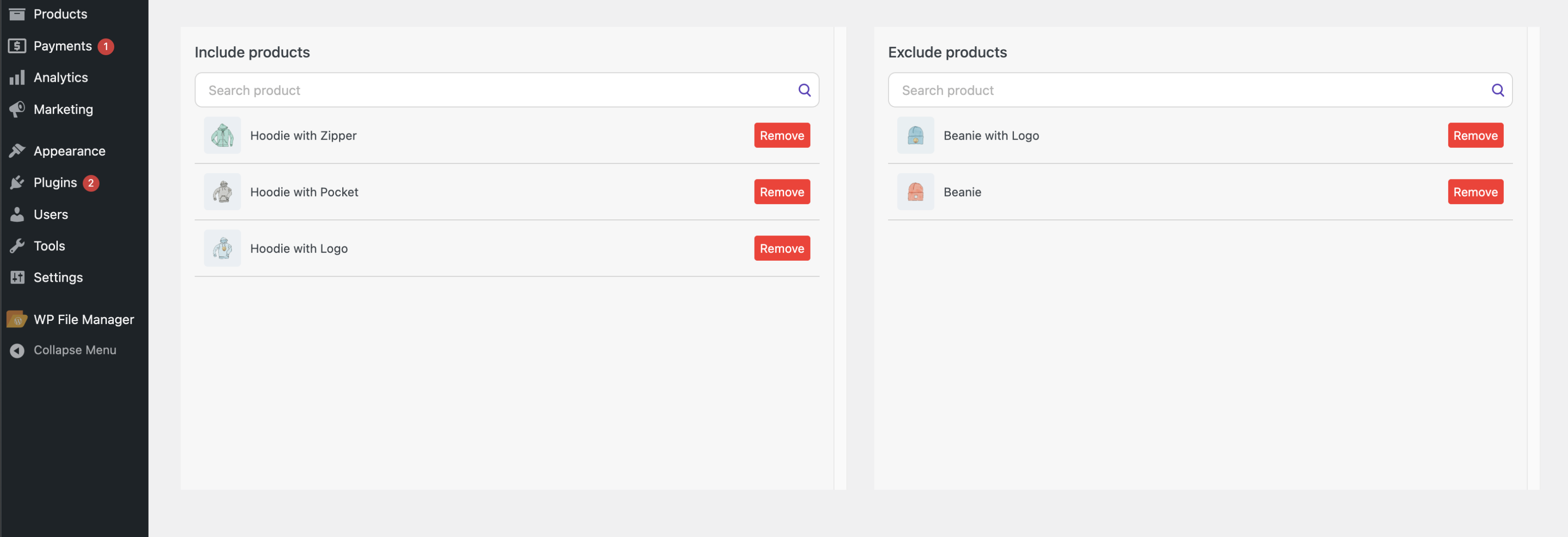Select 'Hoodie with Pocket' product name
Image resolution: width=1568 pixels, height=537 pixels.
pos(304,192)
